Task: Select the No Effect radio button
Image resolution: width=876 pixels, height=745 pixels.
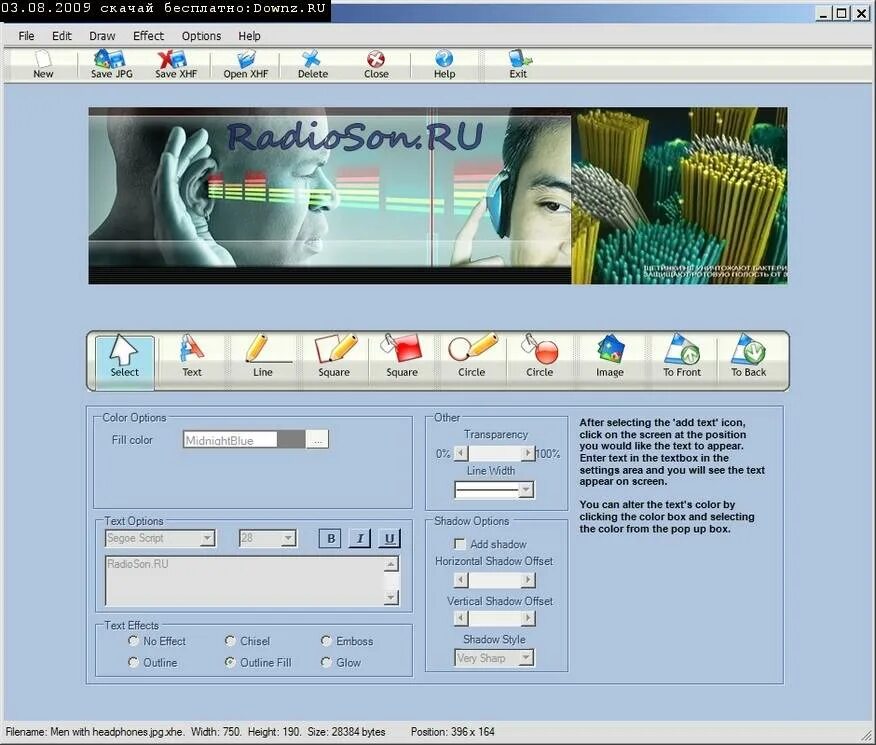Action: pos(133,641)
